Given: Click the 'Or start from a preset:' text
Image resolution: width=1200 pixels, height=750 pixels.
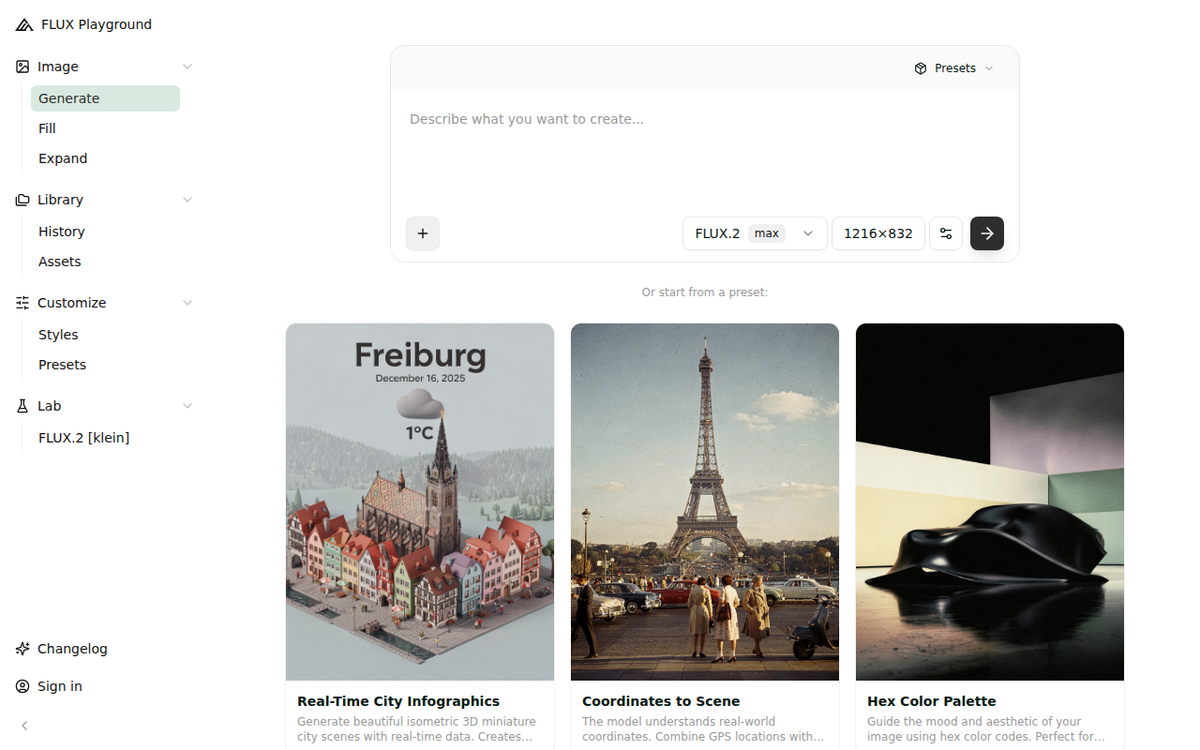Looking at the screenshot, I should (x=705, y=293).
